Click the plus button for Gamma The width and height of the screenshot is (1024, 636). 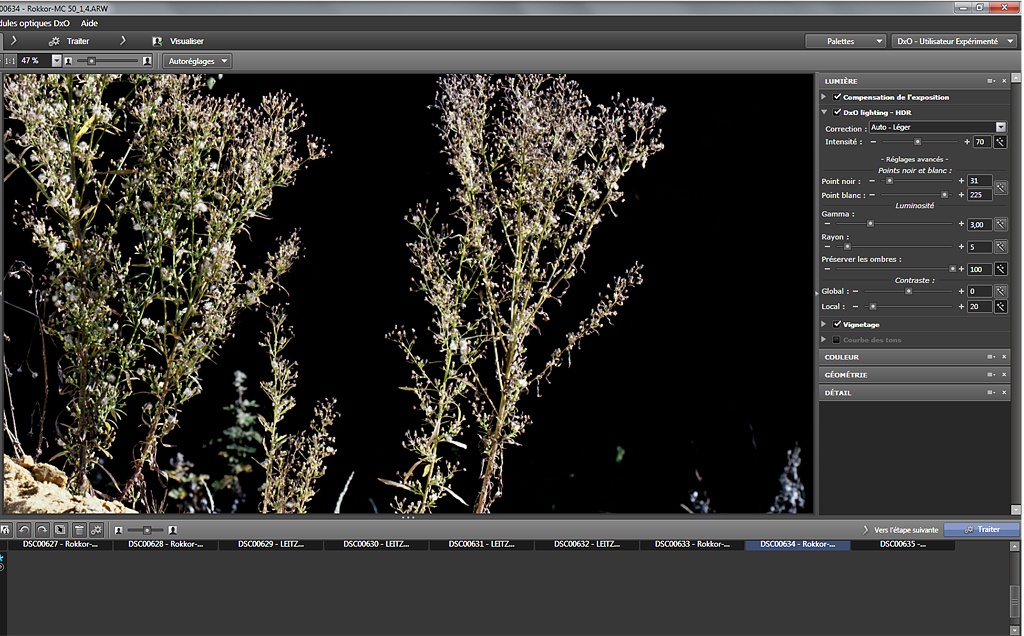pyautogui.click(x=961, y=224)
